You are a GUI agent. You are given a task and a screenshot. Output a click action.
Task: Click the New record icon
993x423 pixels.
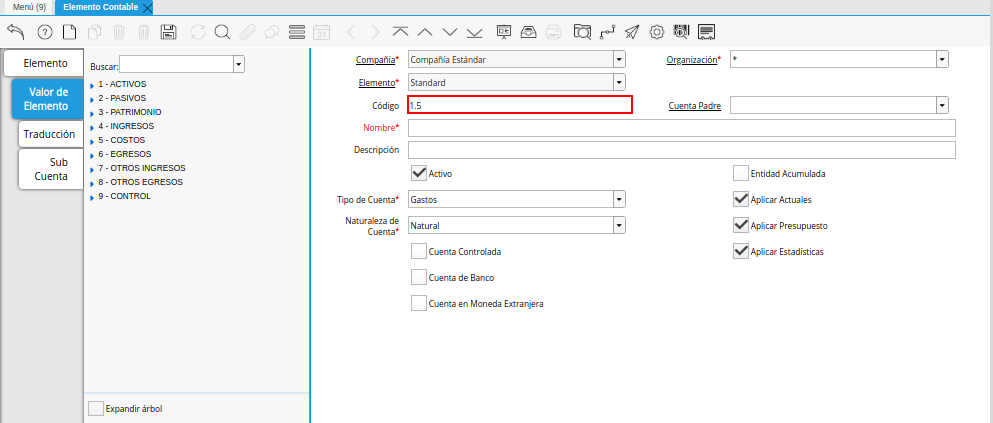pos(69,32)
